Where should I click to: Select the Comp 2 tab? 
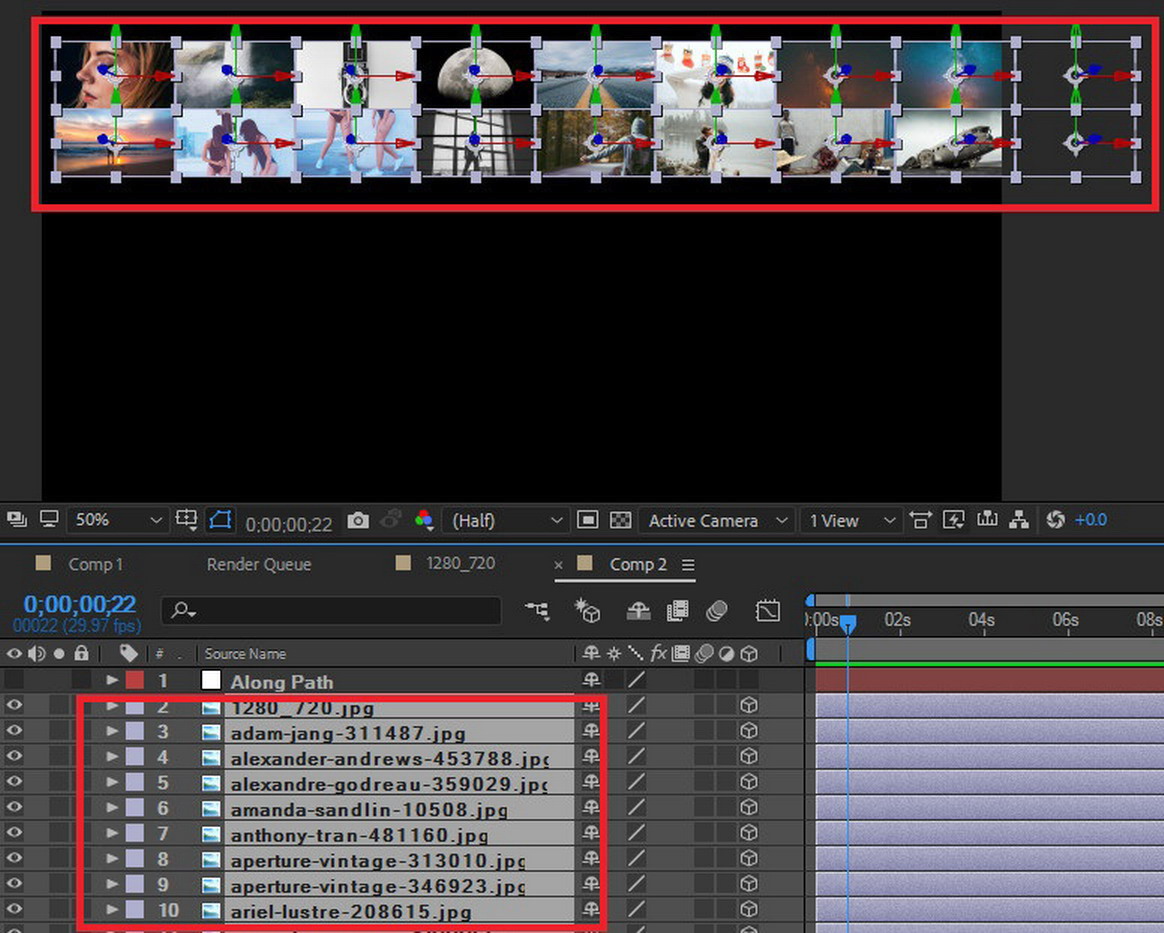[x=638, y=564]
